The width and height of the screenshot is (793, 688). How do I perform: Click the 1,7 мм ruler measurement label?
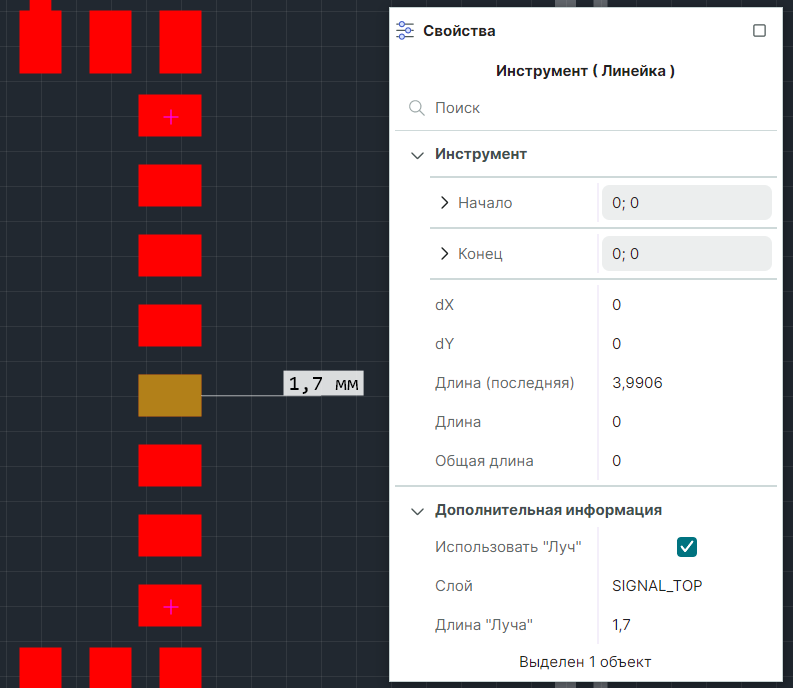point(323,383)
